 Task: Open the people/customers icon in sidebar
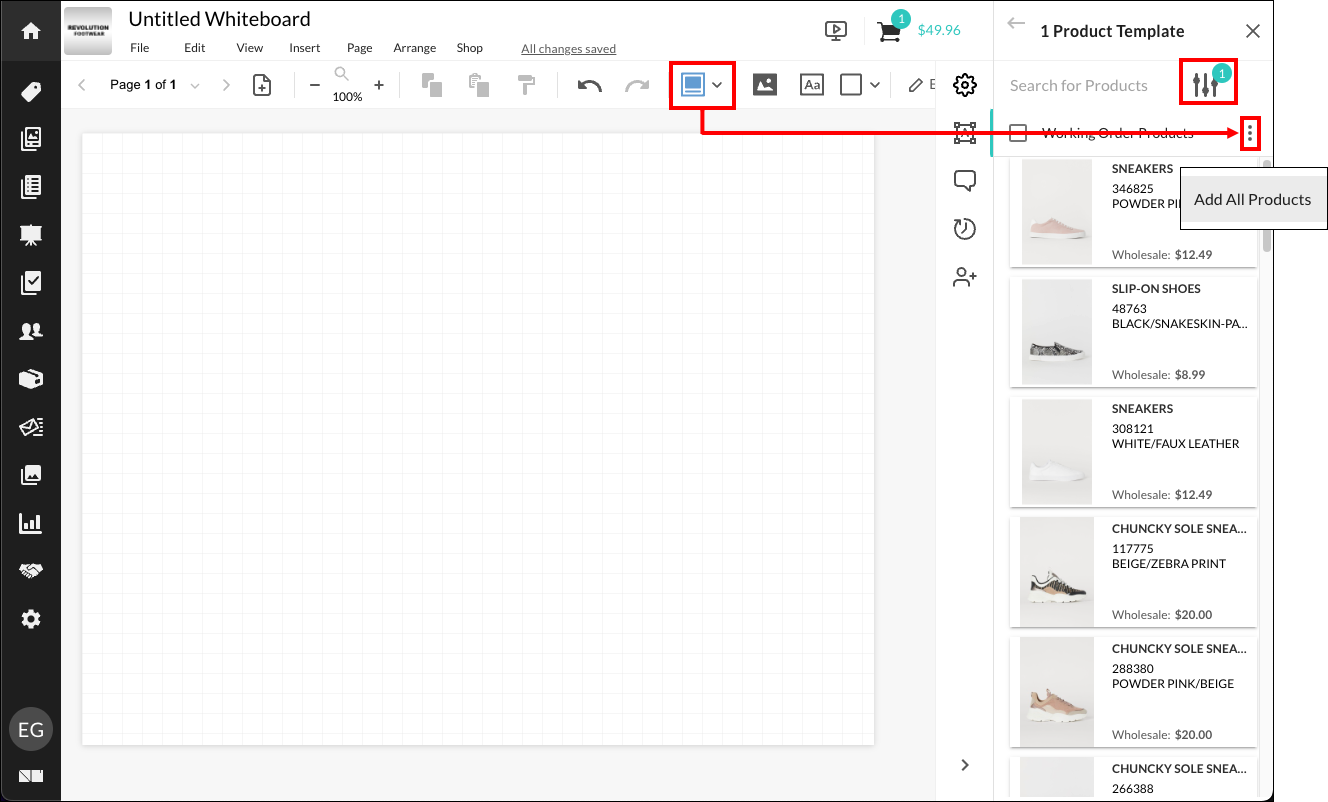[x=31, y=331]
